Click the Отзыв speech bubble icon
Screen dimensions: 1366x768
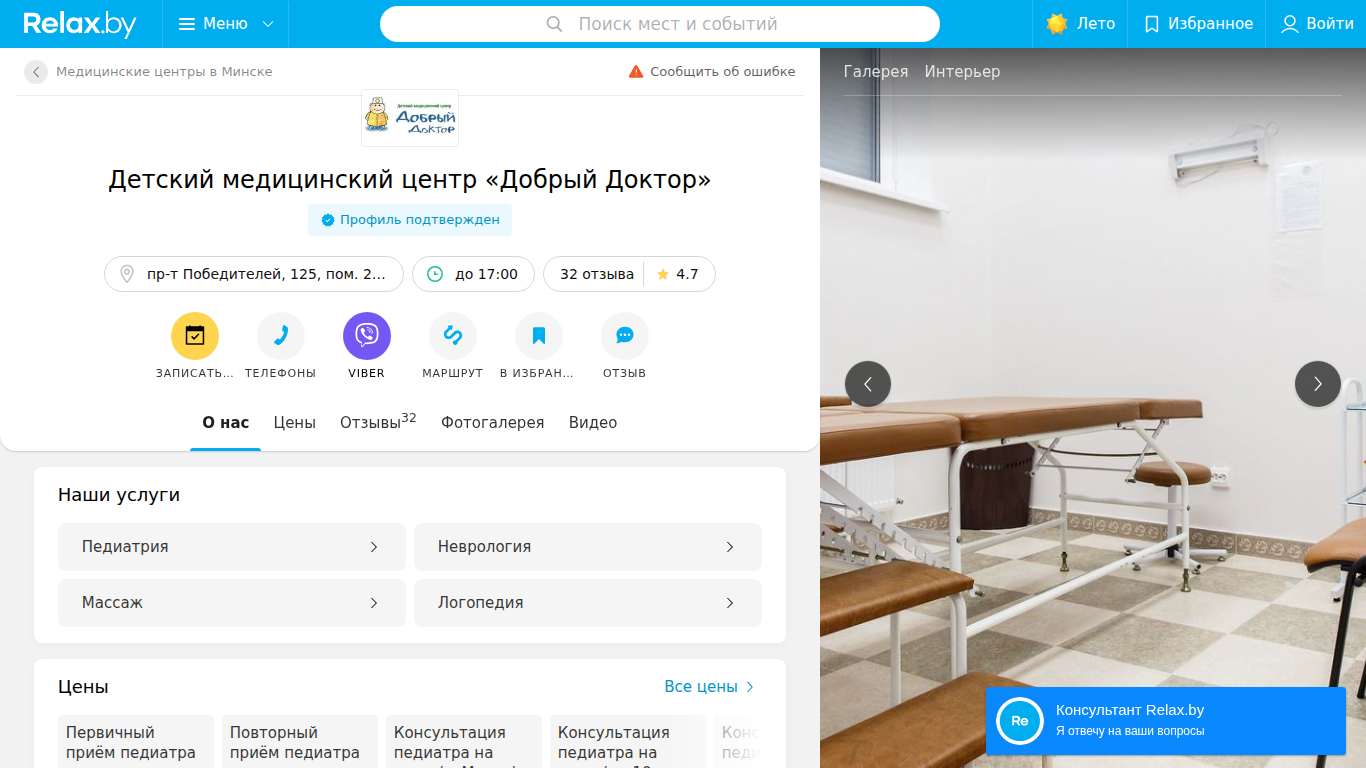[x=625, y=336]
